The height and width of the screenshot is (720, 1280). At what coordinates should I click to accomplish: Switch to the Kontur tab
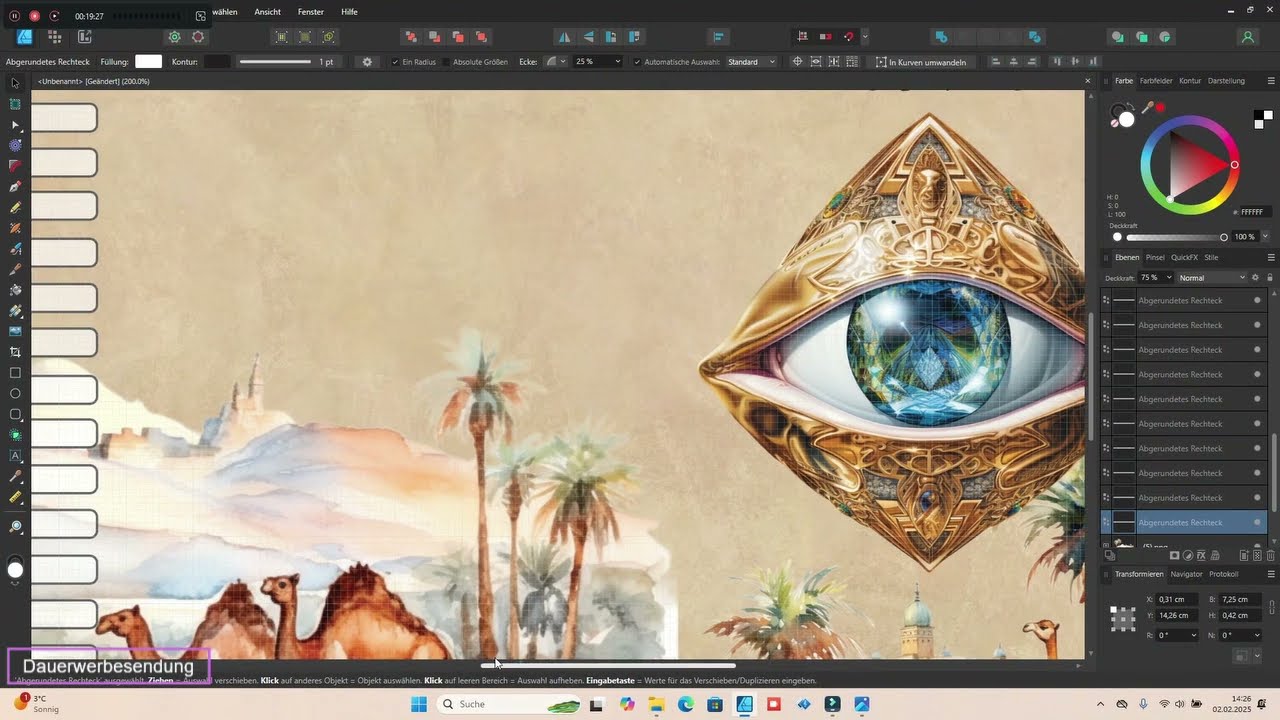point(1190,81)
